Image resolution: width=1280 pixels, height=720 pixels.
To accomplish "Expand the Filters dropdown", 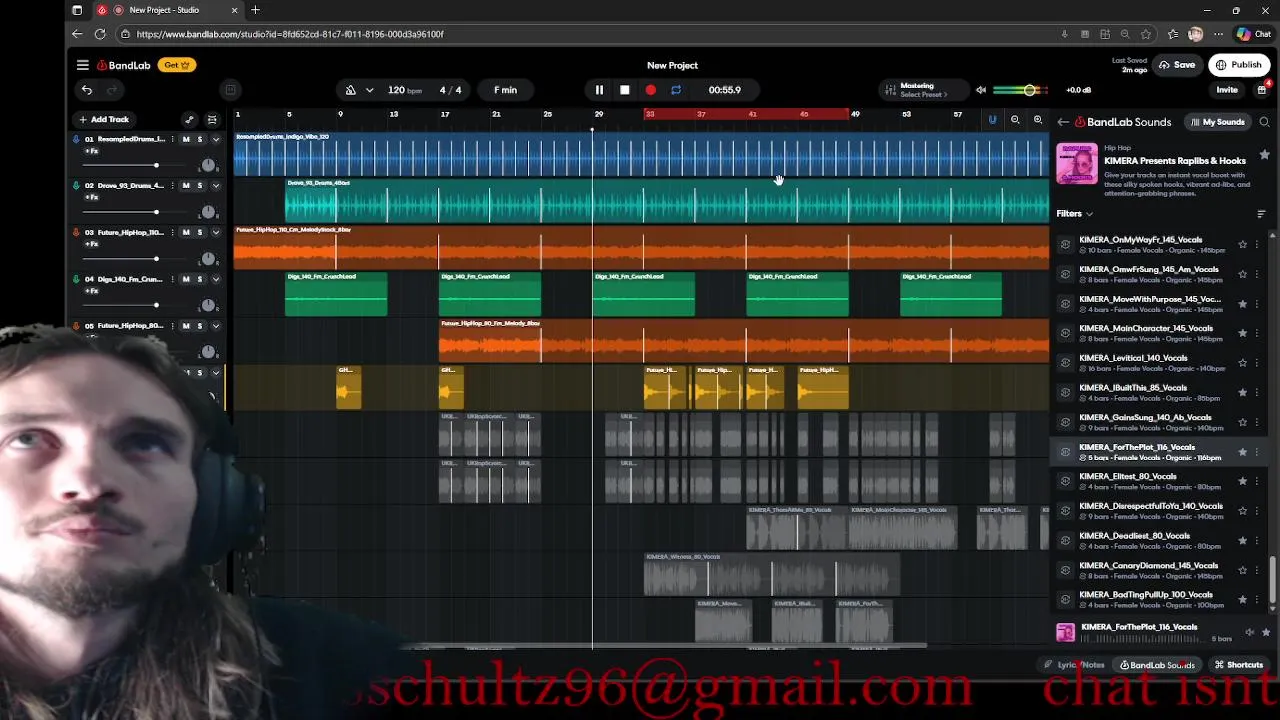I will click(x=1075, y=214).
